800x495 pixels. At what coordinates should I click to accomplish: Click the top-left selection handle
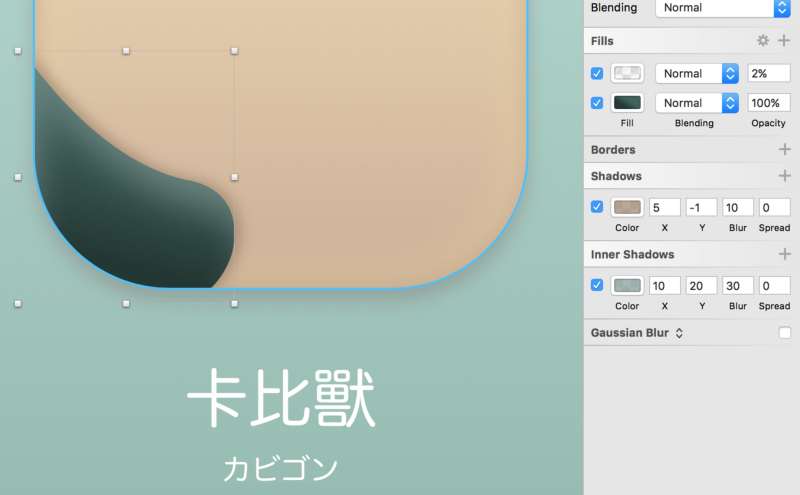pos(18,51)
